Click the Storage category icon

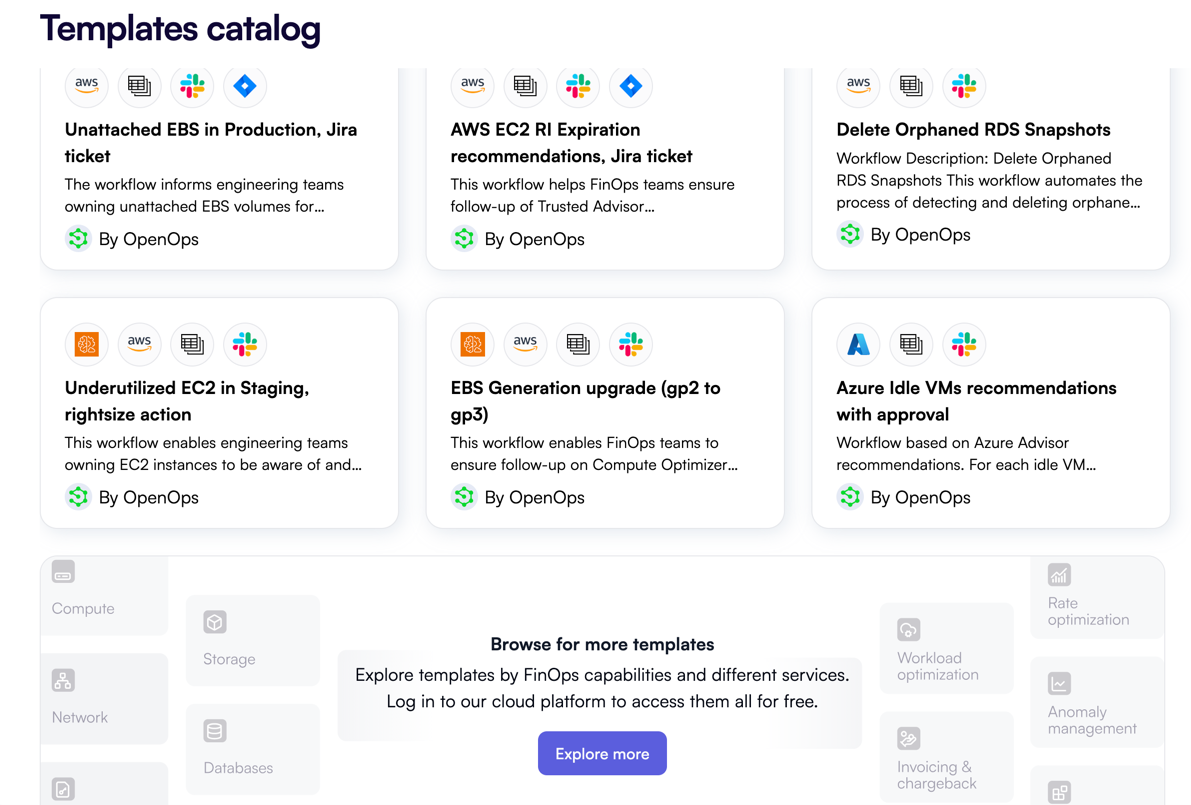pyautogui.click(x=215, y=622)
